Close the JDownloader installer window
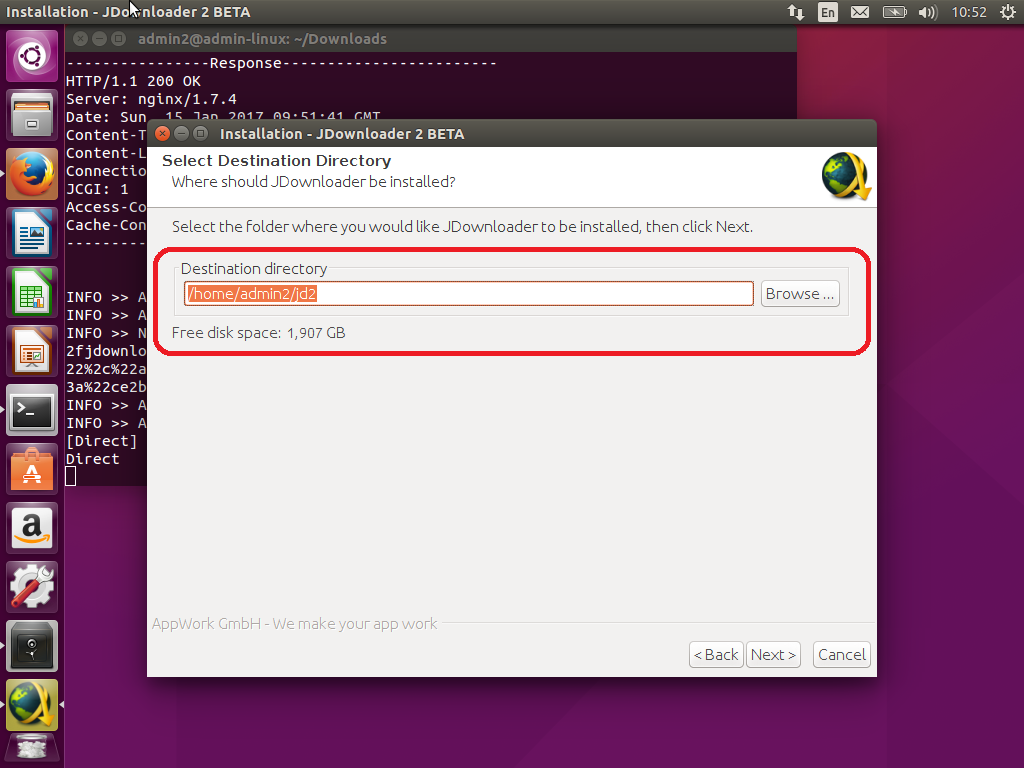Image resolution: width=1024 pixels, height=768 pixels. pyautogui.click(x=163, y=134)
